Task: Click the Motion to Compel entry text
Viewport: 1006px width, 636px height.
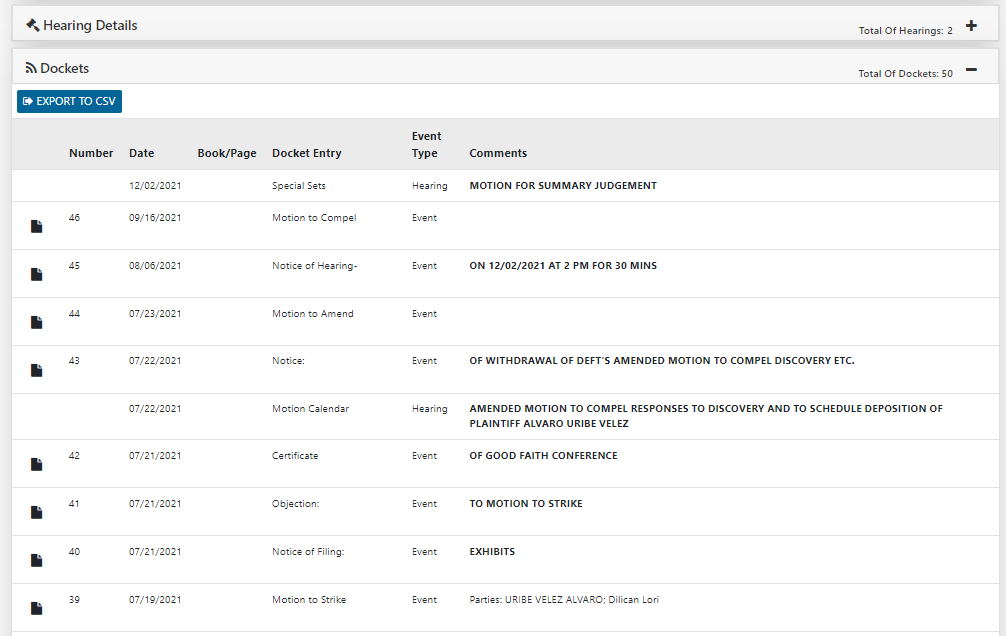Action: [x=314, y=218]
